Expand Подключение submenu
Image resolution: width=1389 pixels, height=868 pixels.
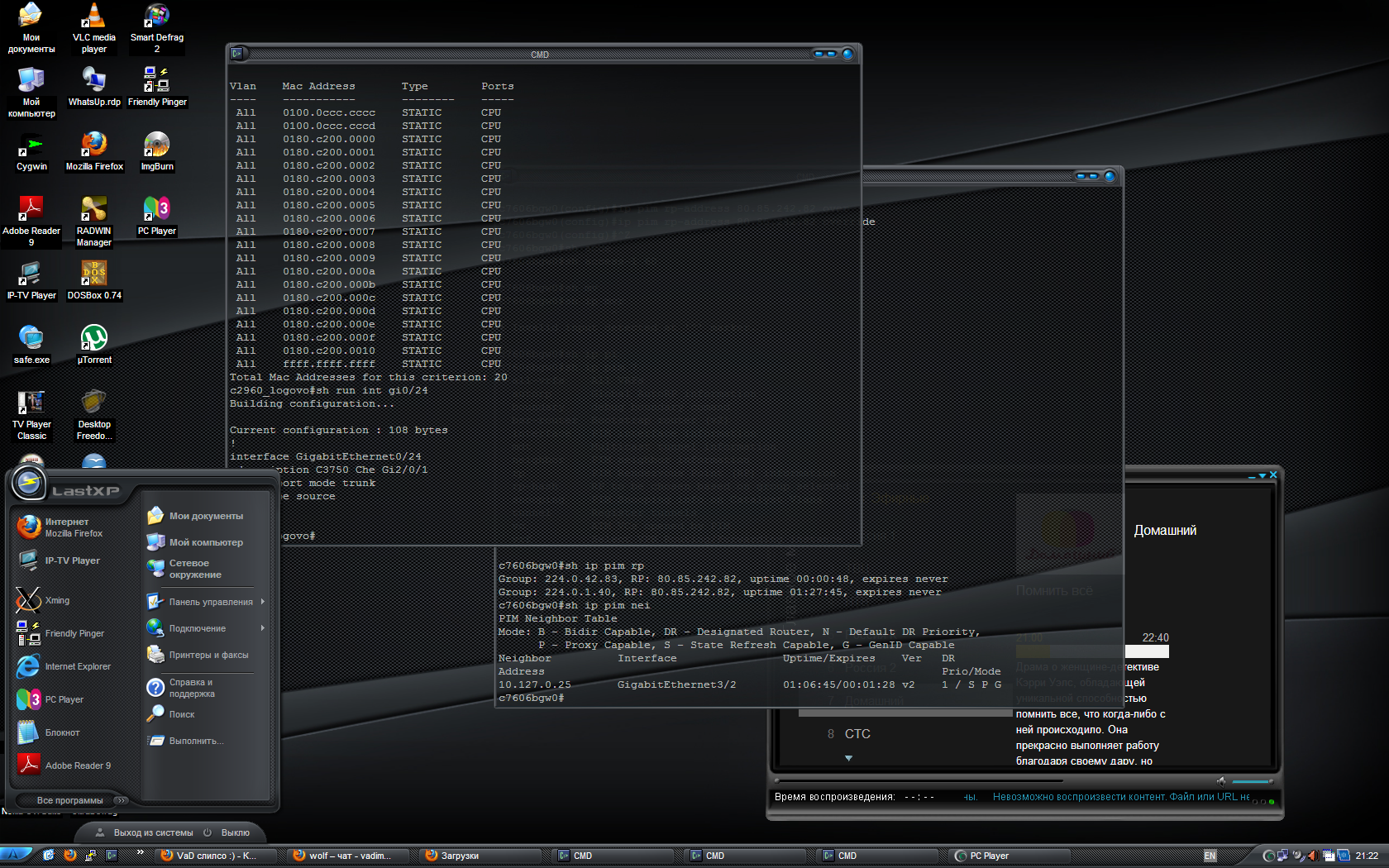207,628
